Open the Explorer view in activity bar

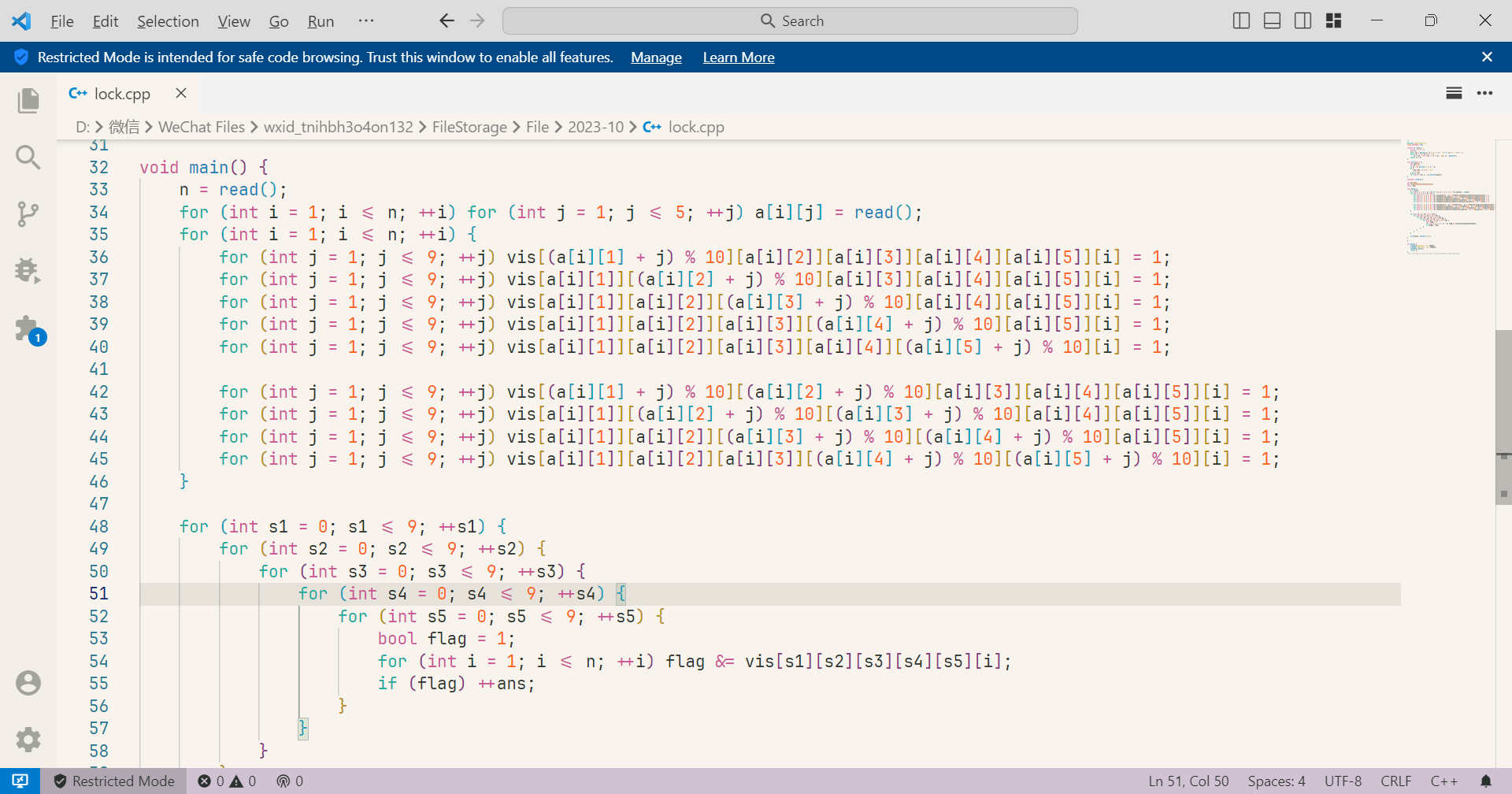point(28,101)
